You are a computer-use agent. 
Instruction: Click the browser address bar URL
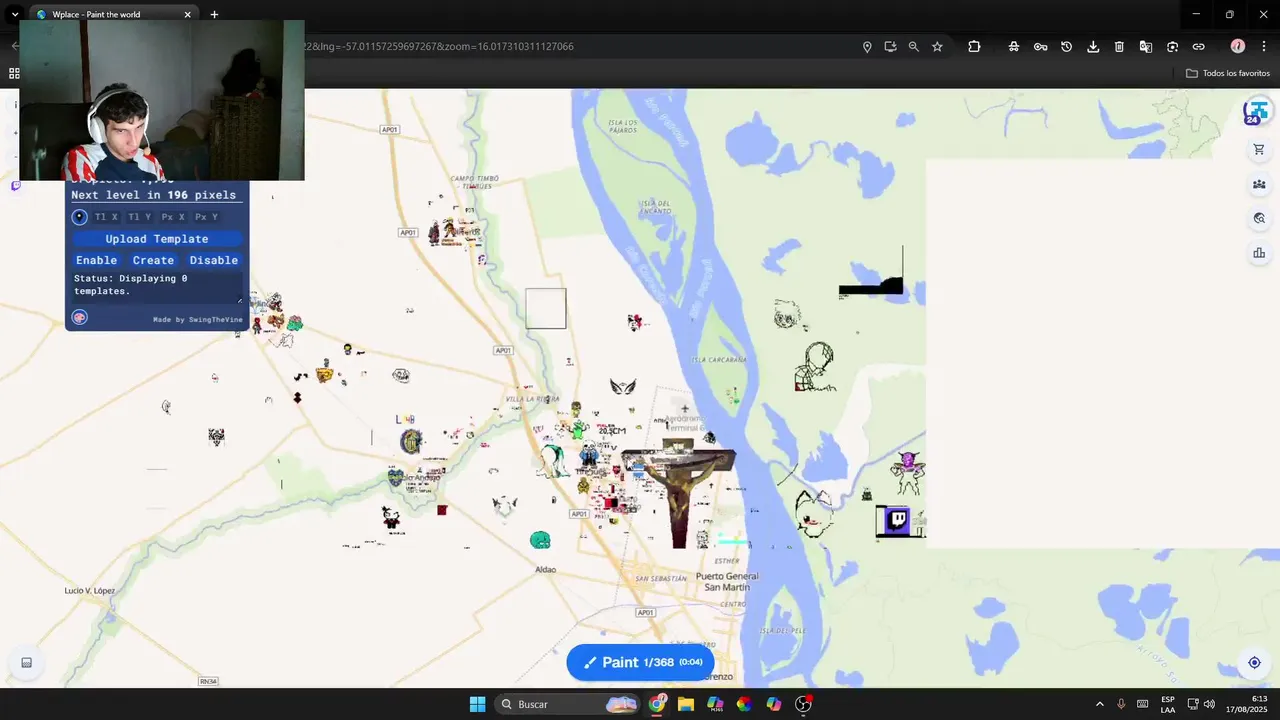(x=440, y=46)
